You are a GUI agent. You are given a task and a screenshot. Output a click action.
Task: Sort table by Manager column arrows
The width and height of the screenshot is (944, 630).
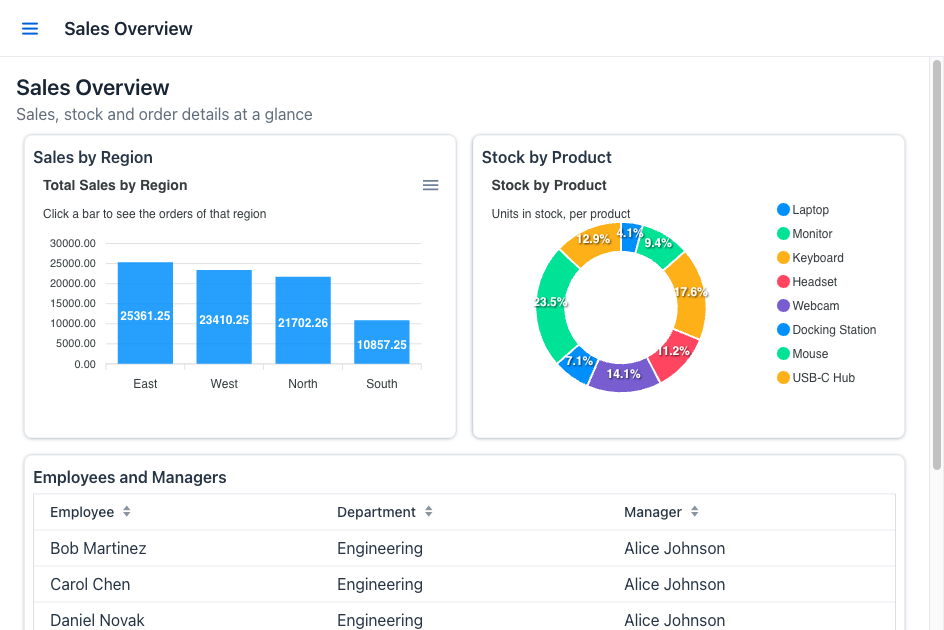point(695,512)
